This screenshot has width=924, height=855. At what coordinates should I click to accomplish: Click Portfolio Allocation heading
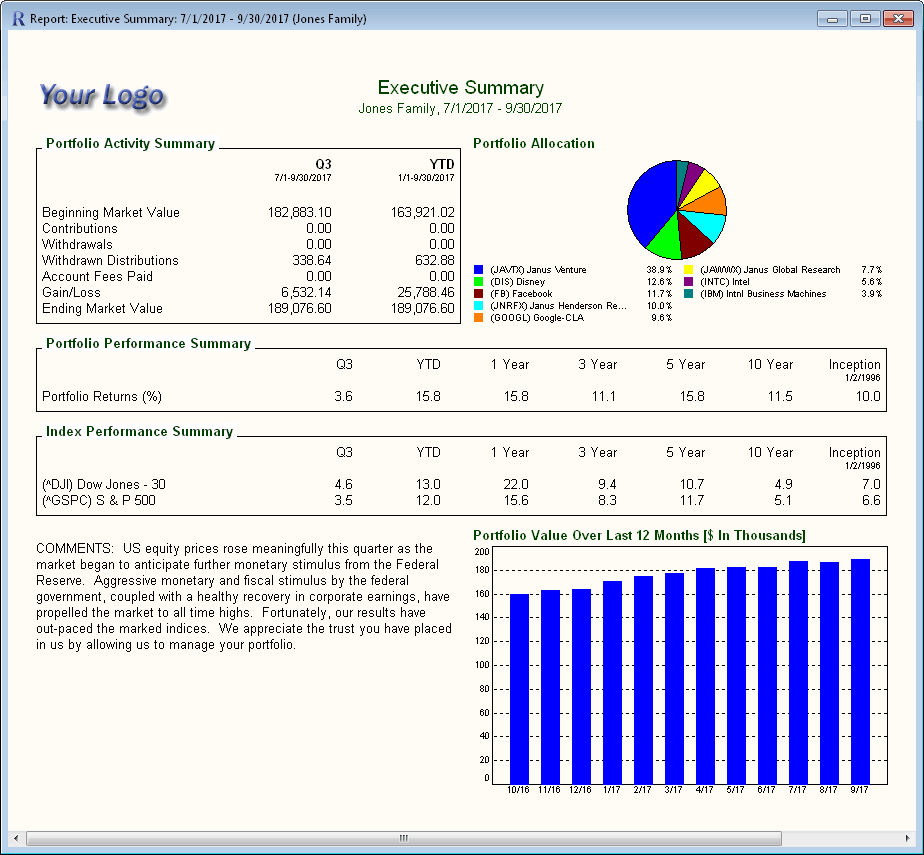[x=534, y=144]
